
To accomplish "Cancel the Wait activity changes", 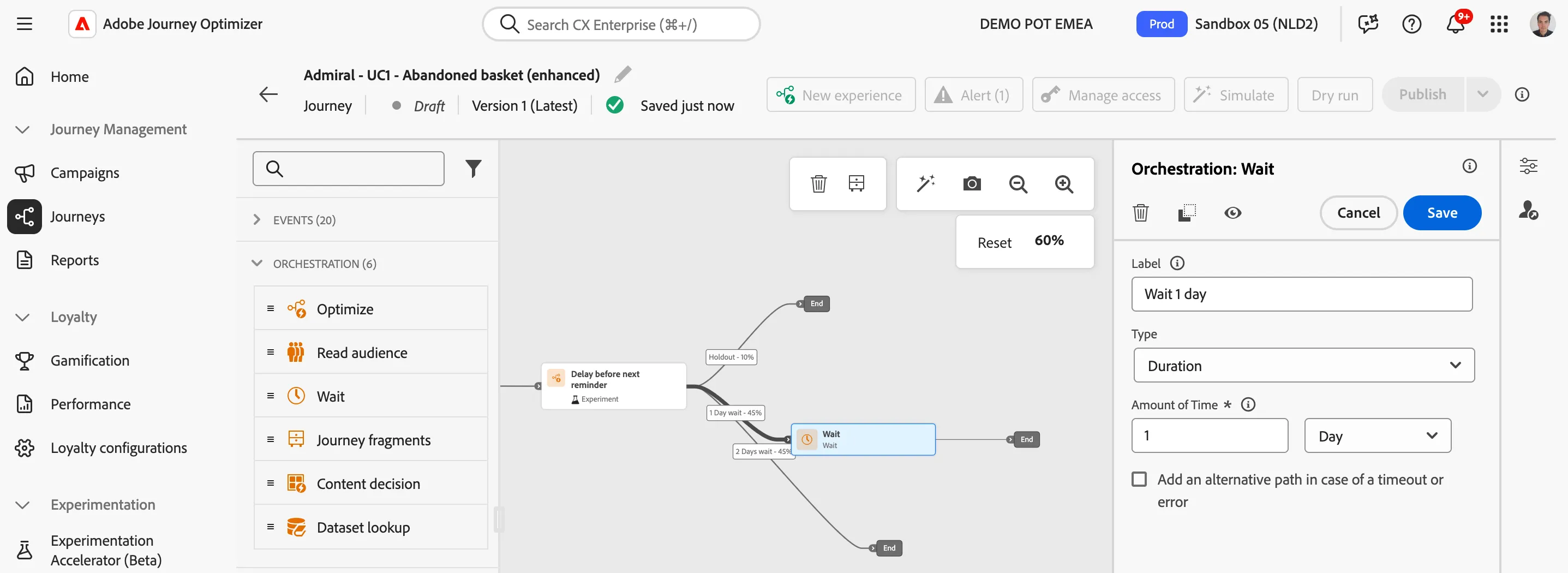I will pyautogui.click(x=1358, y=212).
